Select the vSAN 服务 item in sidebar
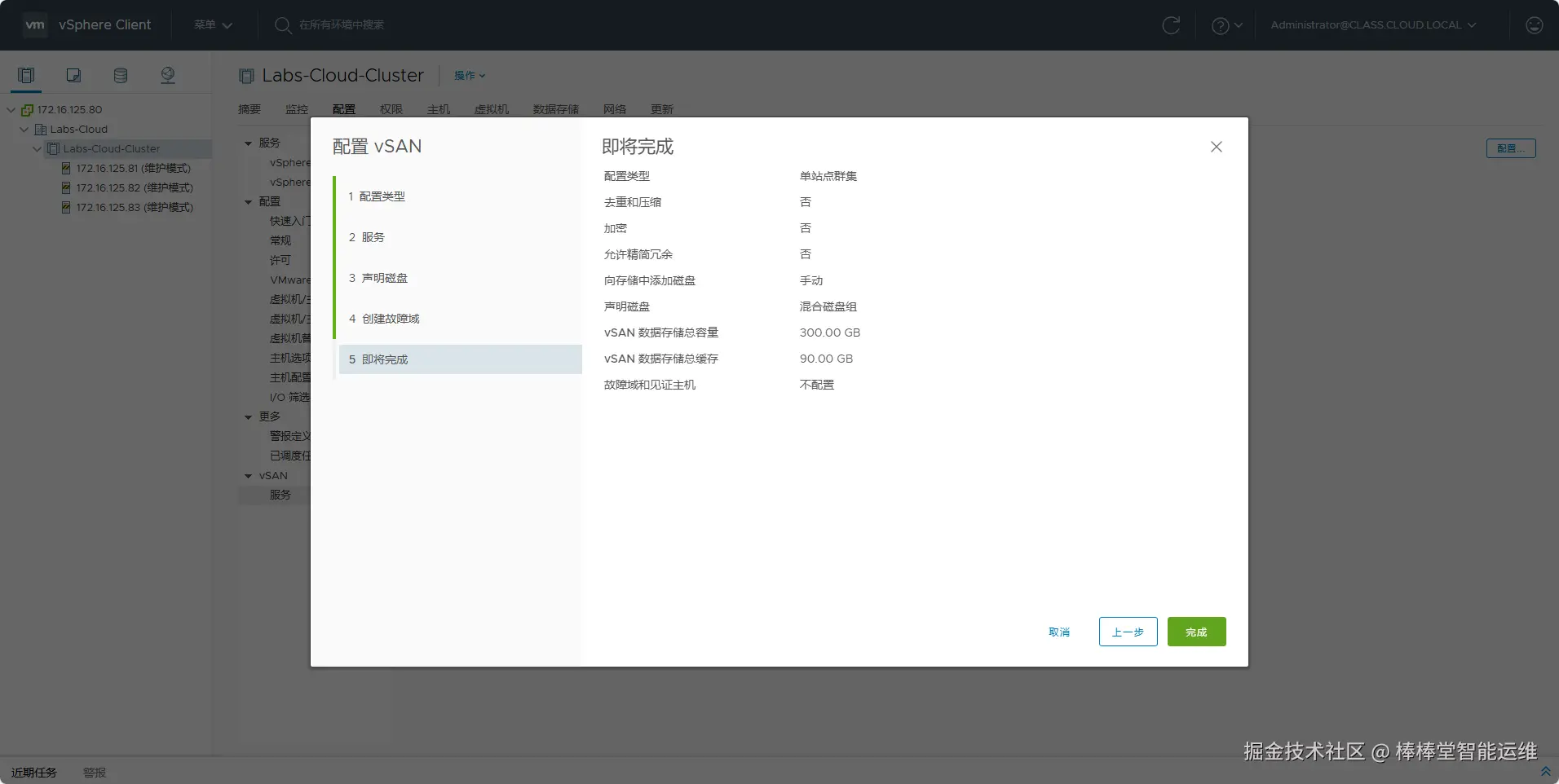The width and height of the screenshot is (1559, 784). (x=280, y=496)
